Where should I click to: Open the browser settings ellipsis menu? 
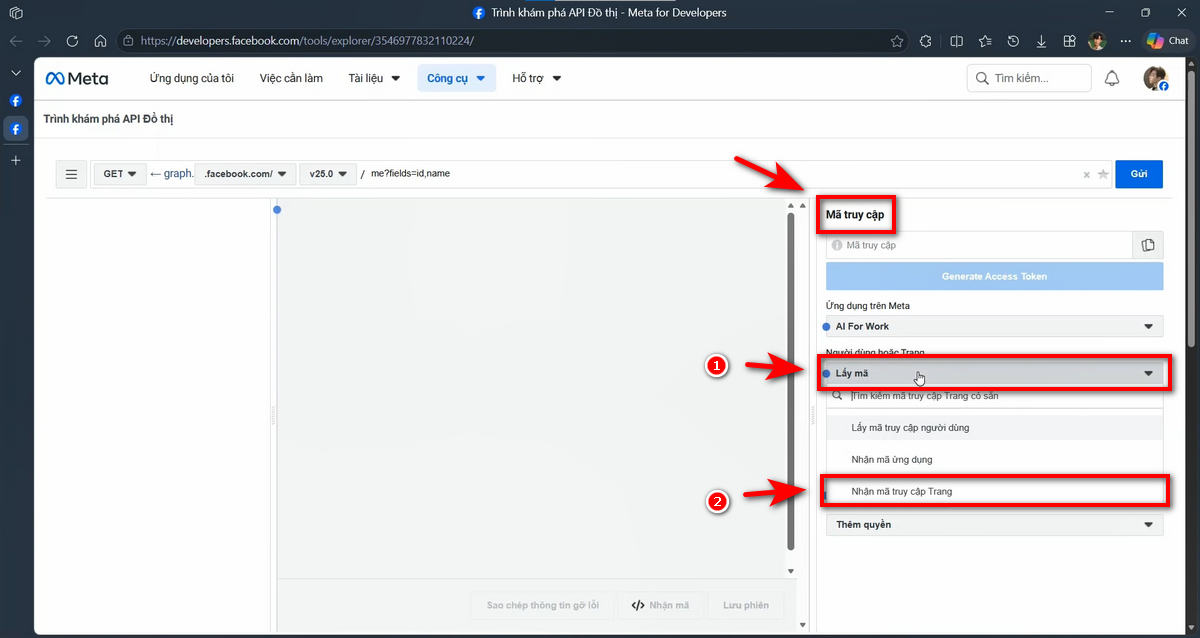point(1127,41)
